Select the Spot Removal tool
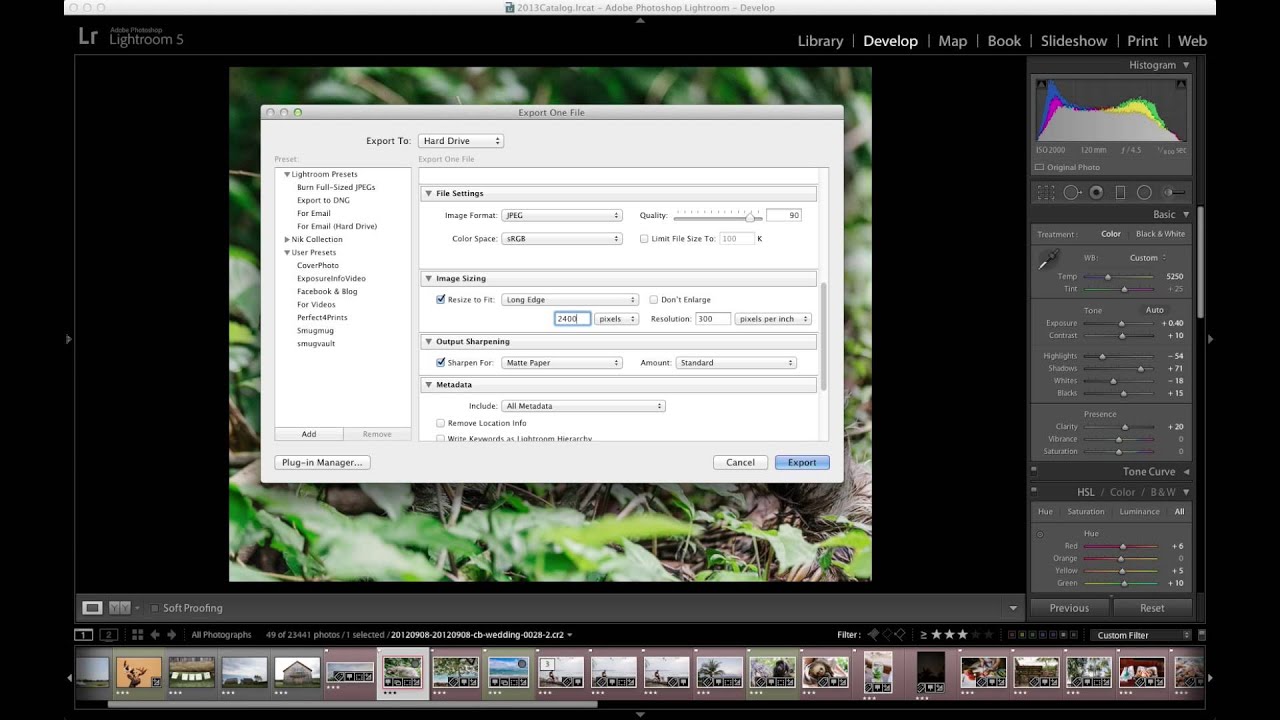 1072,192
